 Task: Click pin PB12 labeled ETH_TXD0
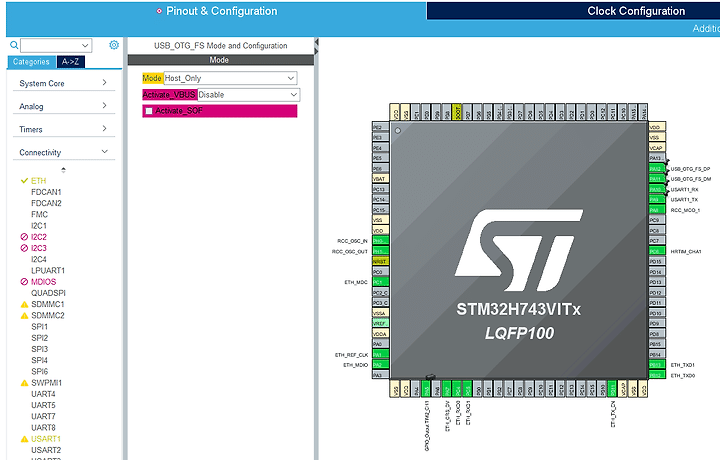(x=657, y=375)
